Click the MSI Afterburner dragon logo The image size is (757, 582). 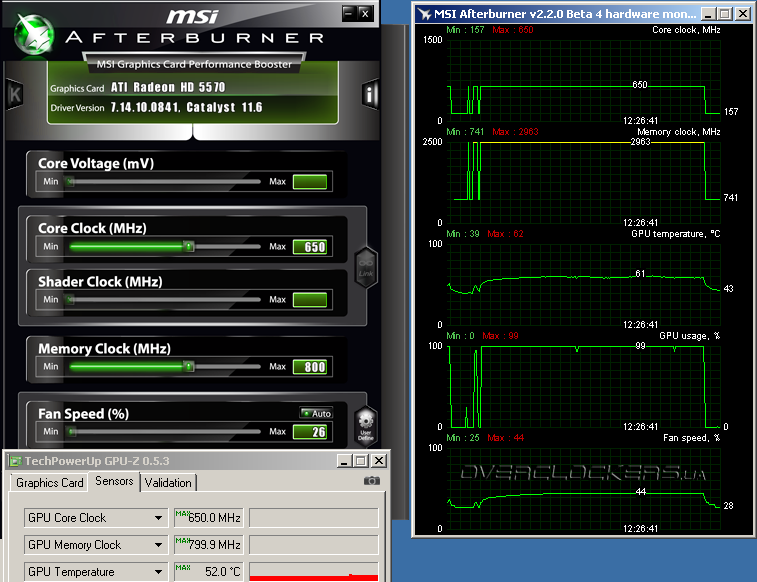(33, 34)
